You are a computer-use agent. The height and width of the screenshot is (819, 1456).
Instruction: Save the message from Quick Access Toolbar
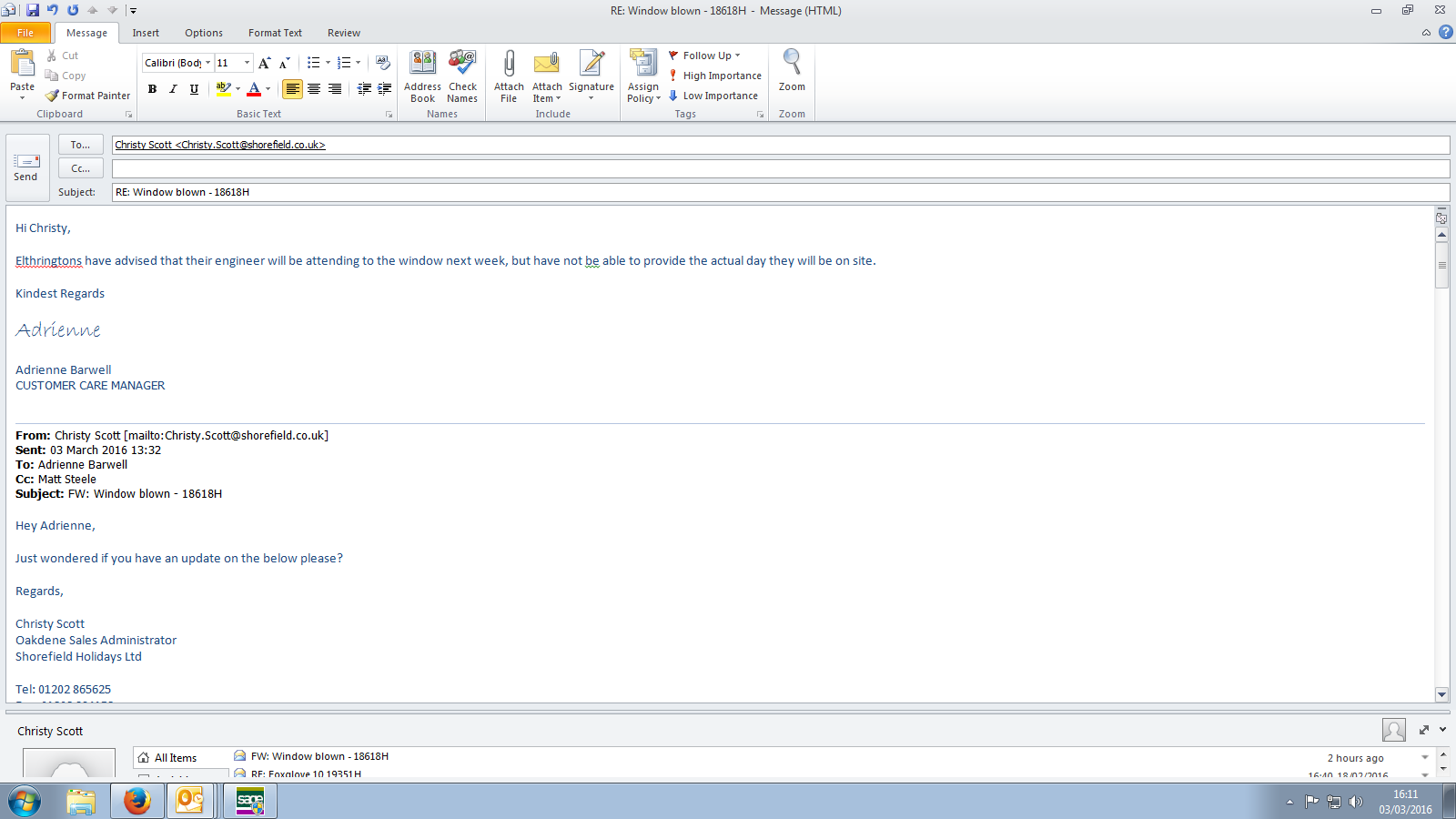click(33, 10)
